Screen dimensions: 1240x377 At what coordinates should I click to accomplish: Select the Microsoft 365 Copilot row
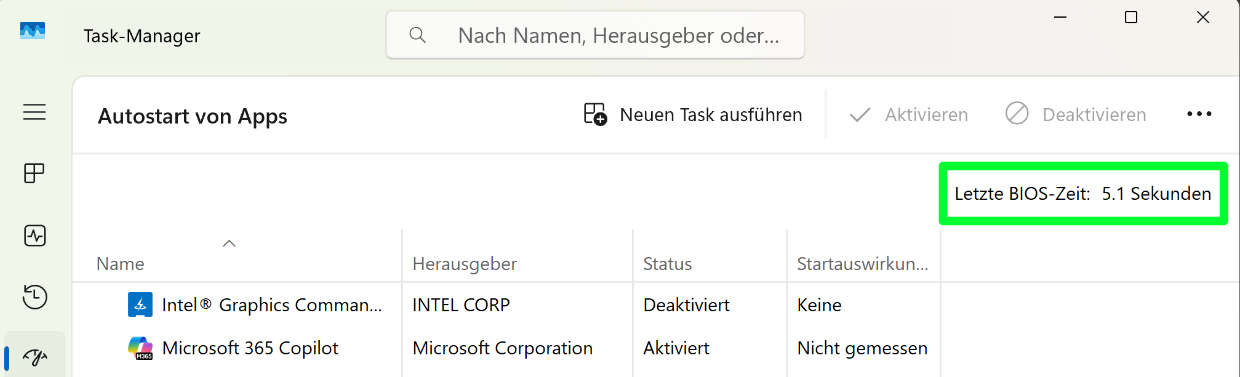[656, 348]
